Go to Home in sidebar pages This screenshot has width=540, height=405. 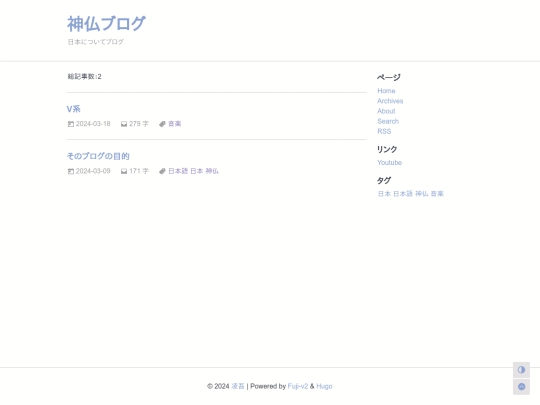[386, 91]
